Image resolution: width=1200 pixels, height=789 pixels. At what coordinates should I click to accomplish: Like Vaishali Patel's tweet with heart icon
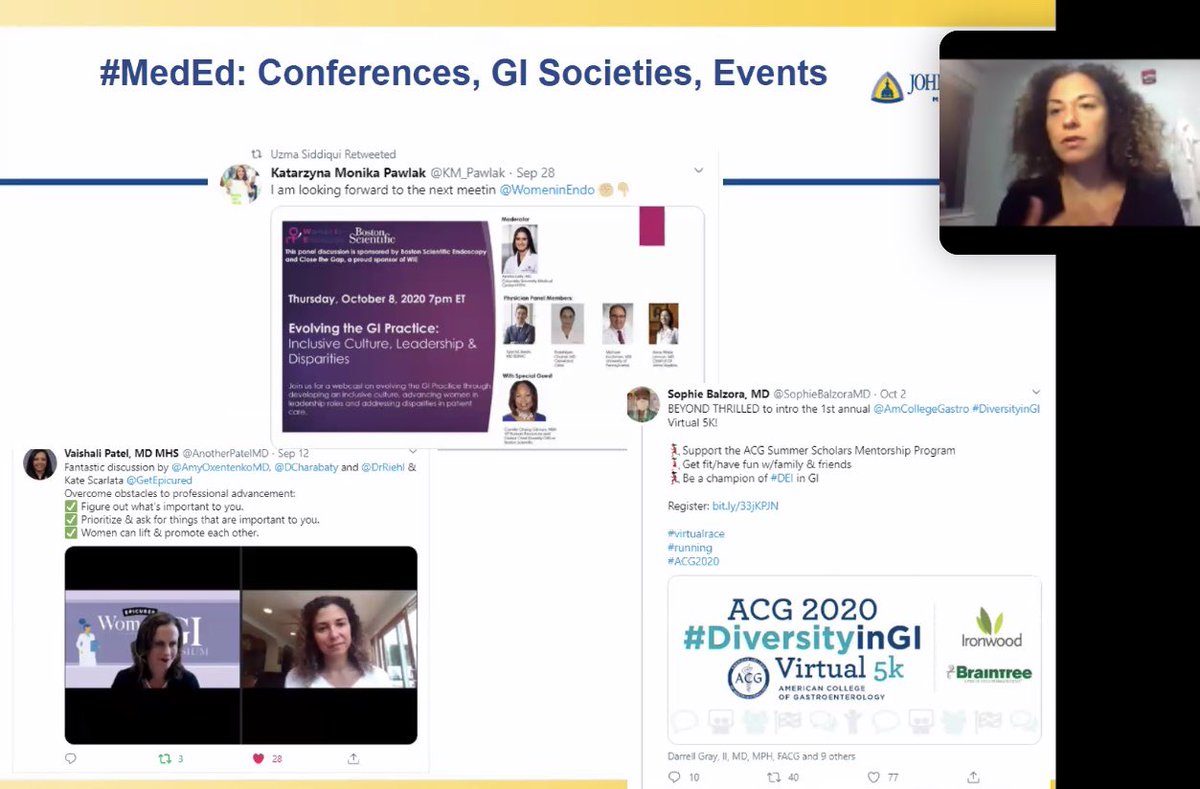pyautogui.click(x=258, y=759)
